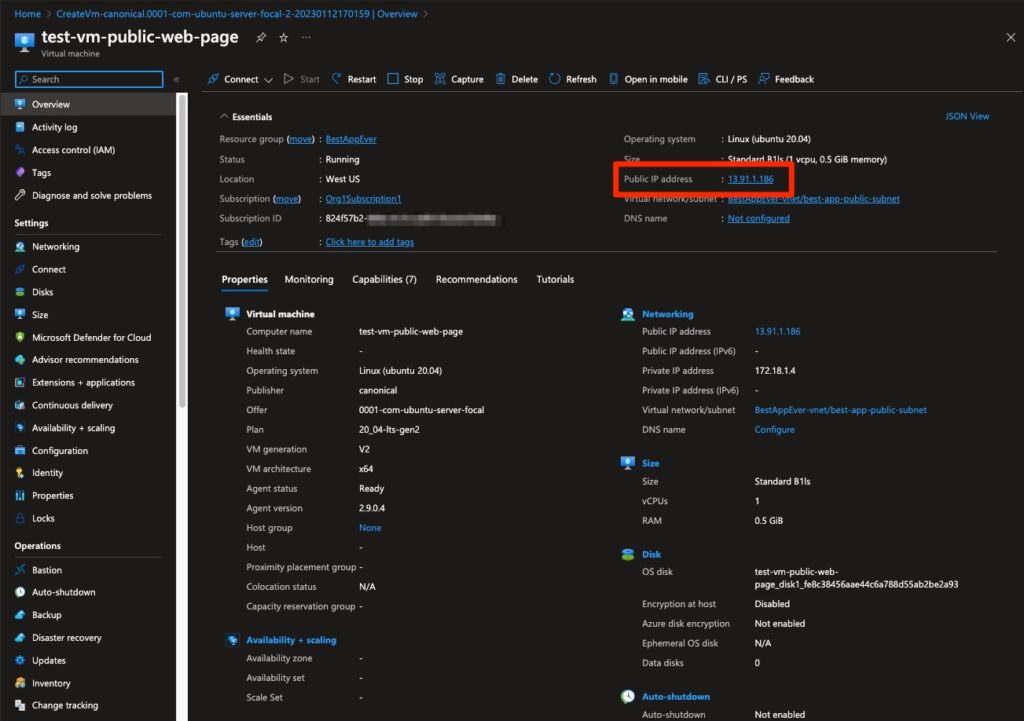The image size is (1024, 721).
Task: Open Backup under Operations
Action: coord(46,615)
